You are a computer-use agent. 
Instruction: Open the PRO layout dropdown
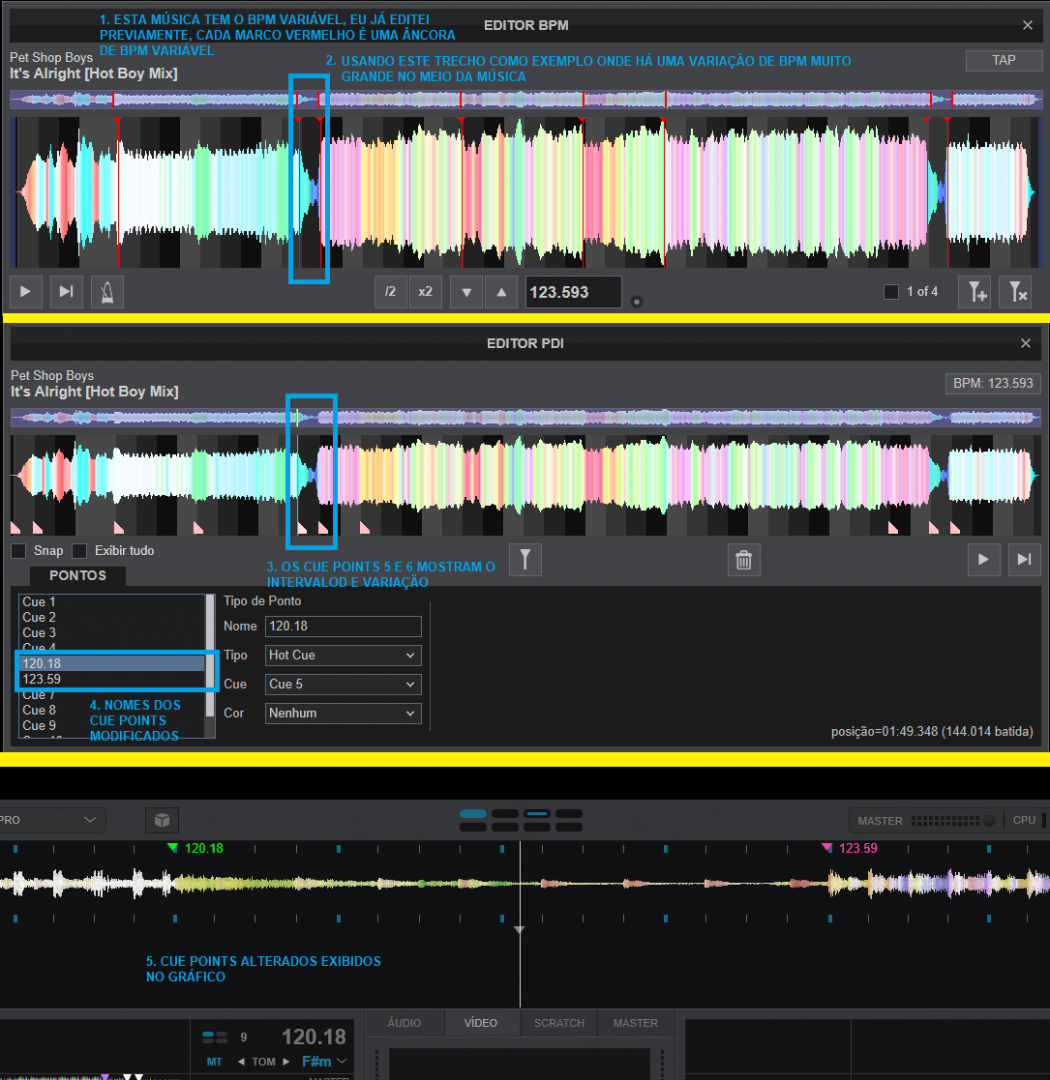(51, 820)
